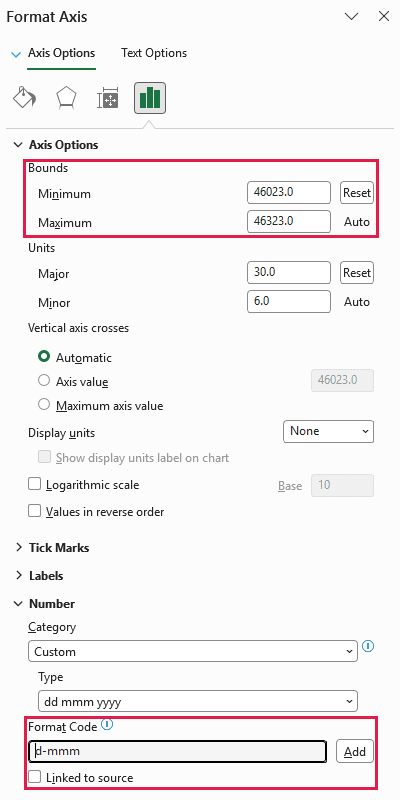Click the info icon beside Category dropdown
Viewport: 400px width, 800px height.
pos(368,646)
